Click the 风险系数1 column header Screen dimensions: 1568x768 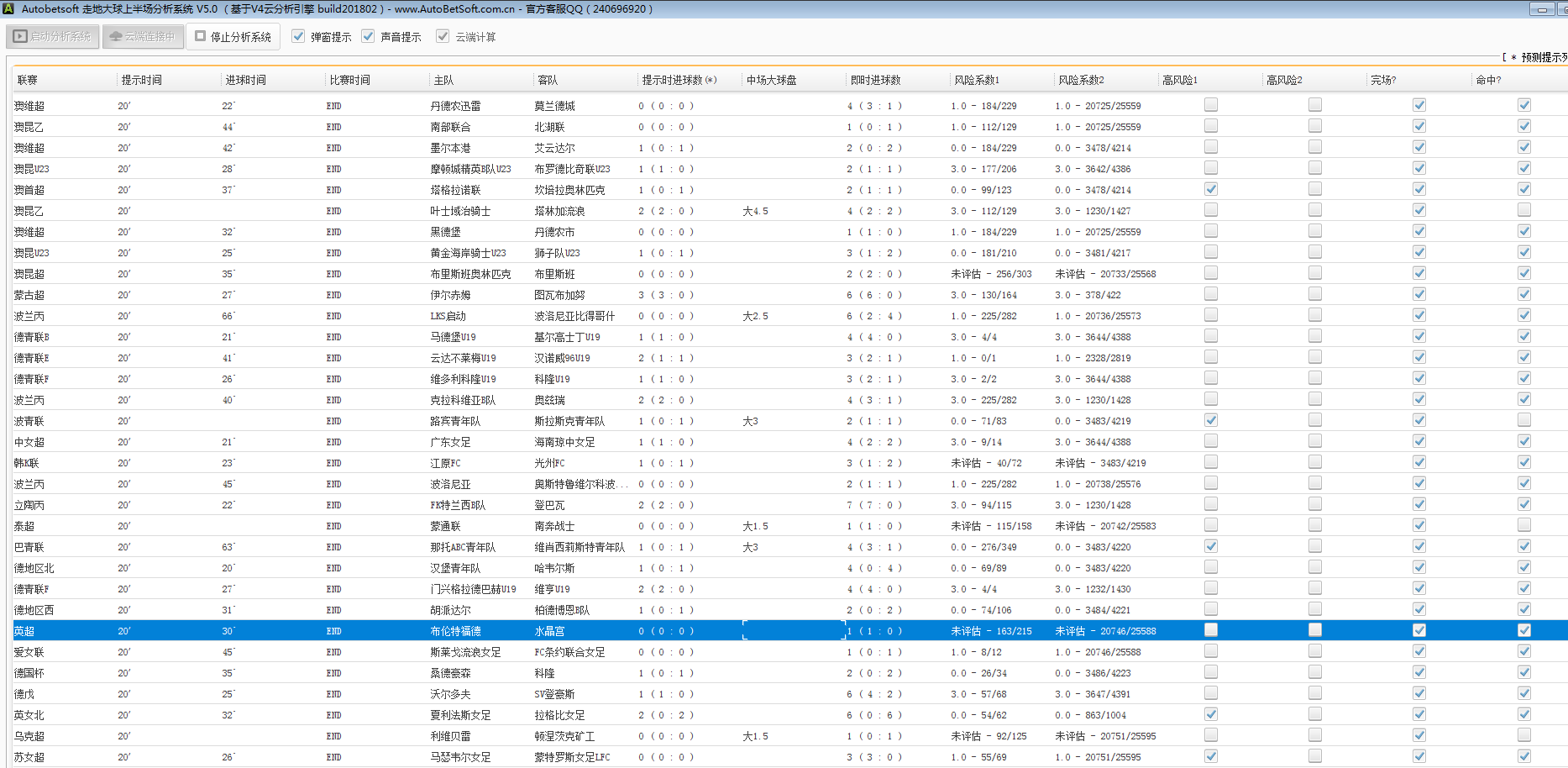[977, 81]
